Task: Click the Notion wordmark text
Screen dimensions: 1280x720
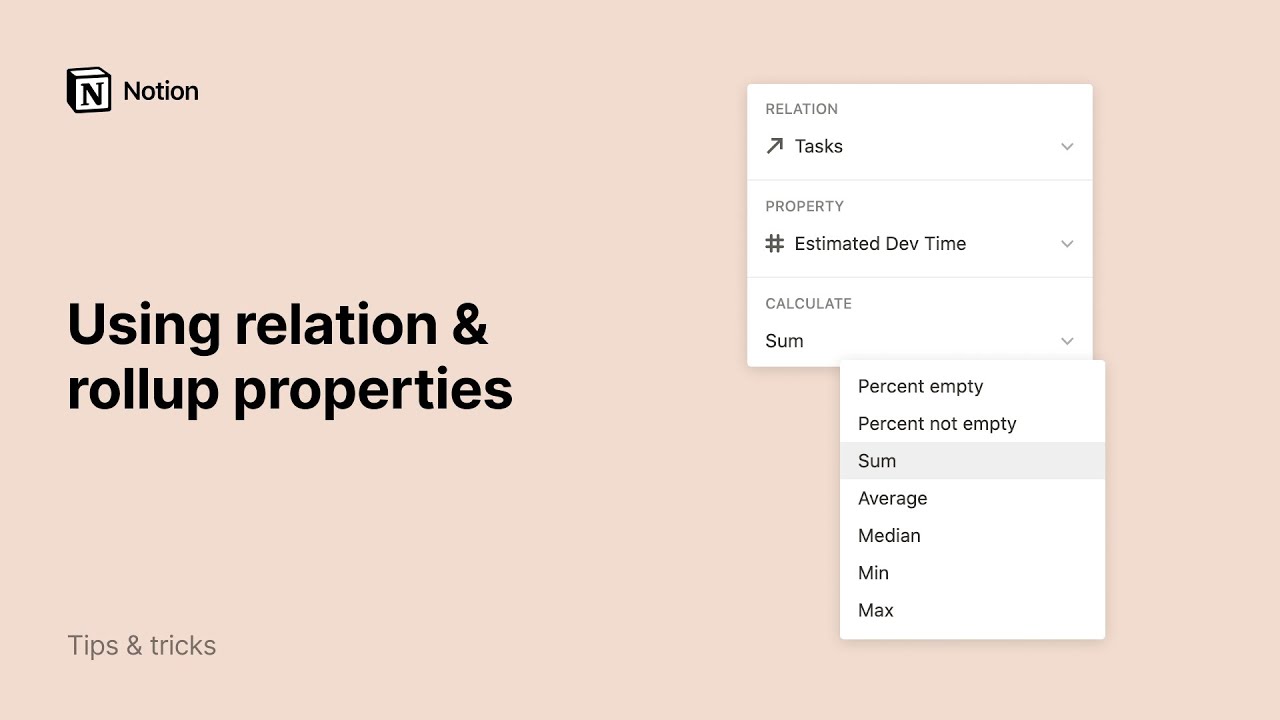Action: [161, 91]
